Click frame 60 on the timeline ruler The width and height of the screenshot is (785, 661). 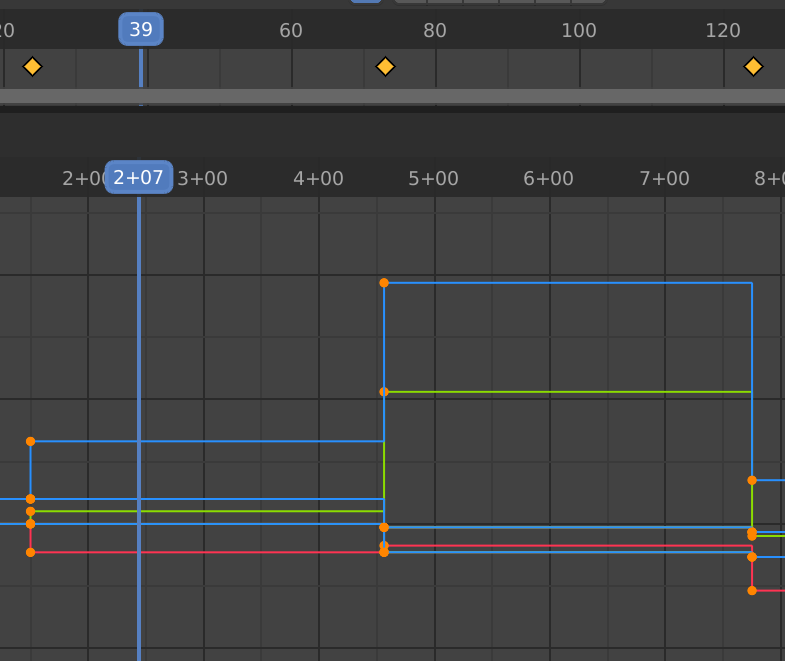point(291,31)
